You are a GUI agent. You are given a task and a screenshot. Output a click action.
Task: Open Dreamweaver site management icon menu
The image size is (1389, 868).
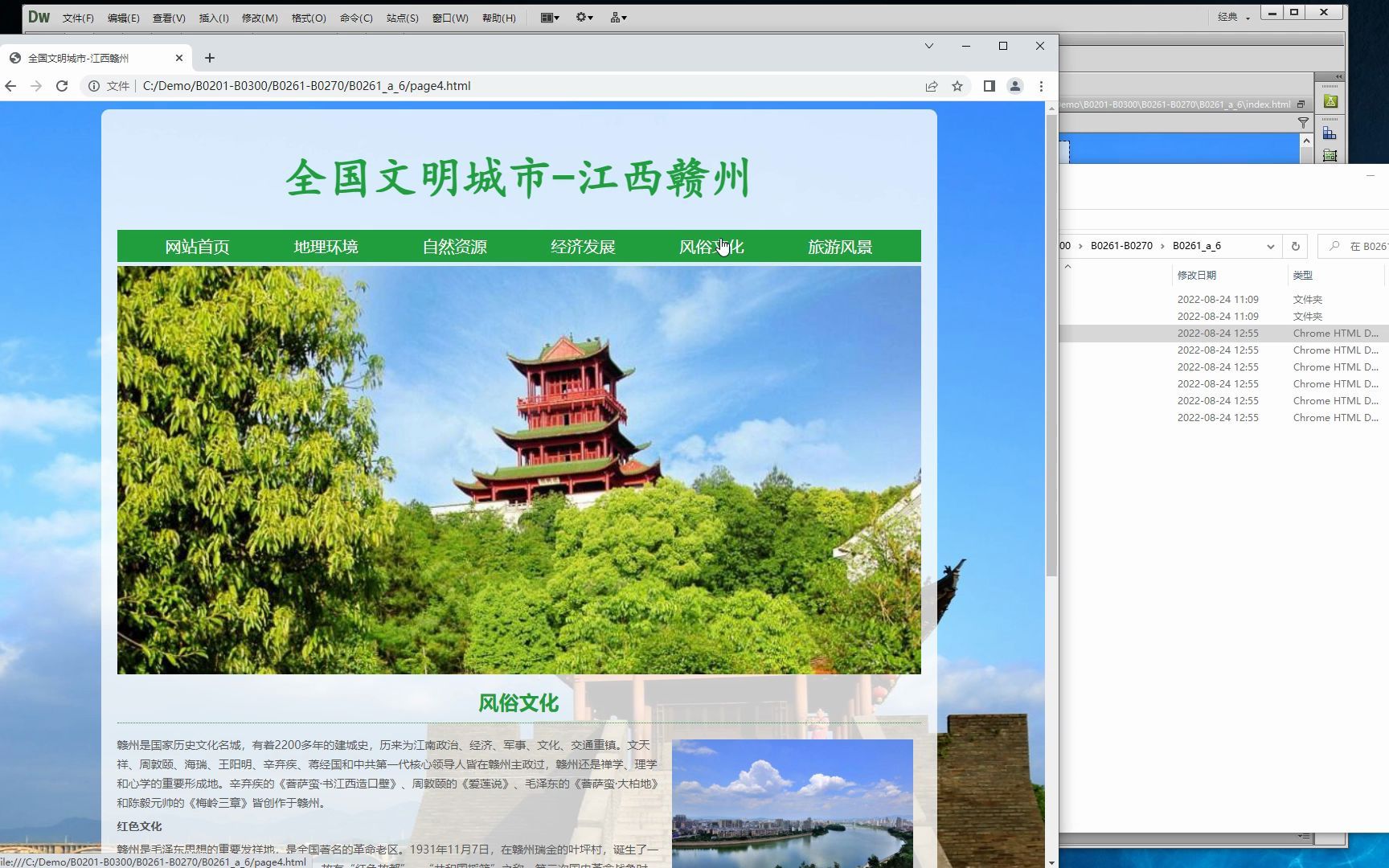(x=618, y=17)
